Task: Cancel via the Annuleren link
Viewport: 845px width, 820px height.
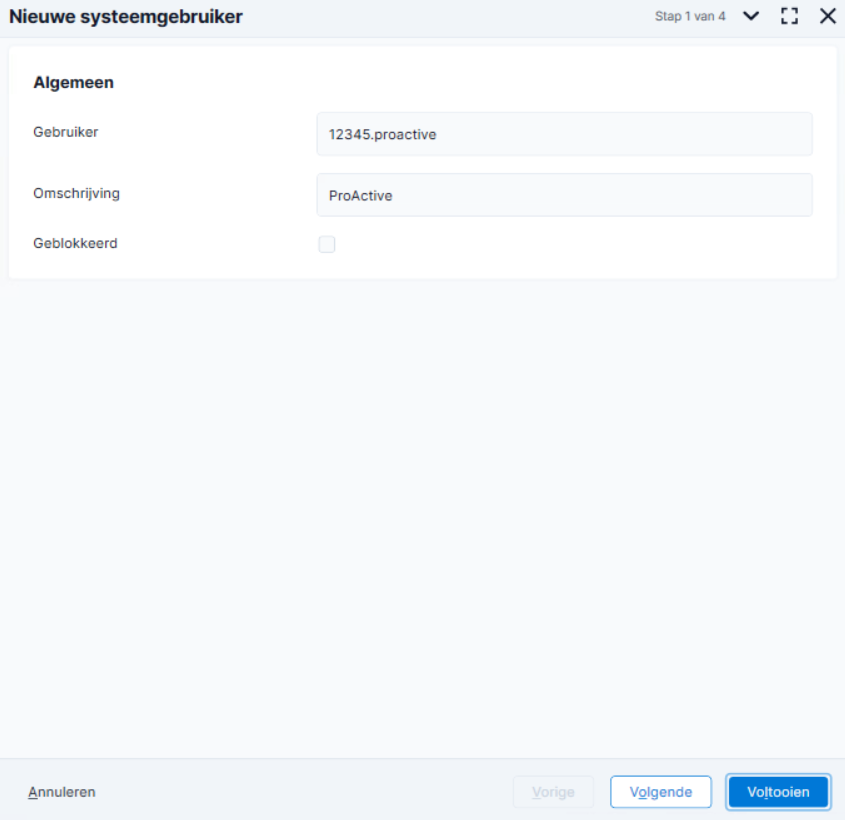Action: click(62, 792)
